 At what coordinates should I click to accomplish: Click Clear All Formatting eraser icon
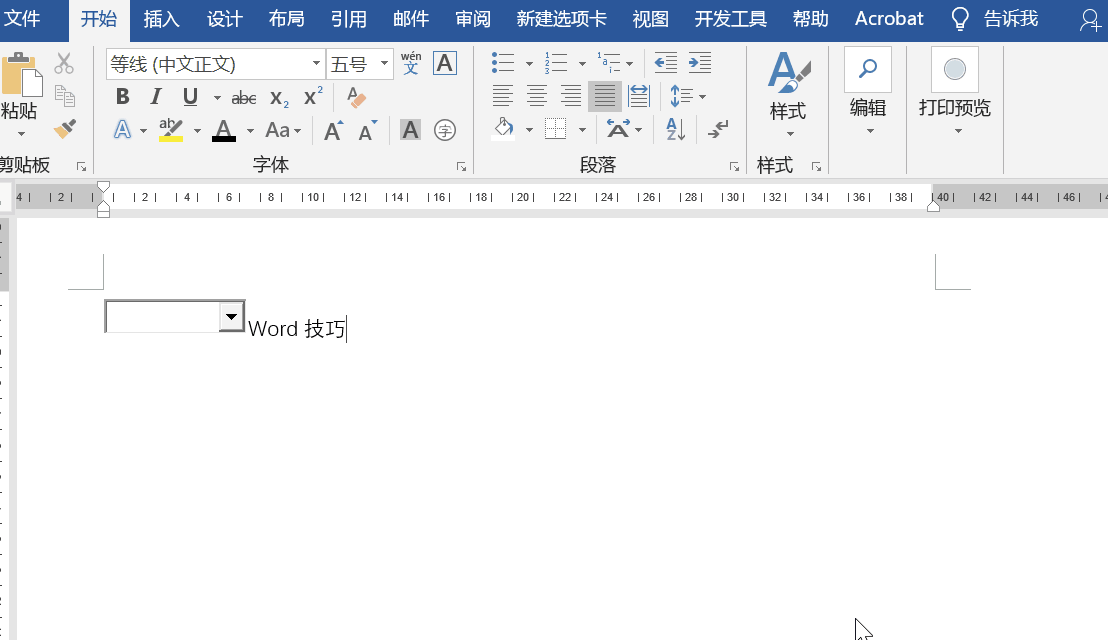coord(356,97)
